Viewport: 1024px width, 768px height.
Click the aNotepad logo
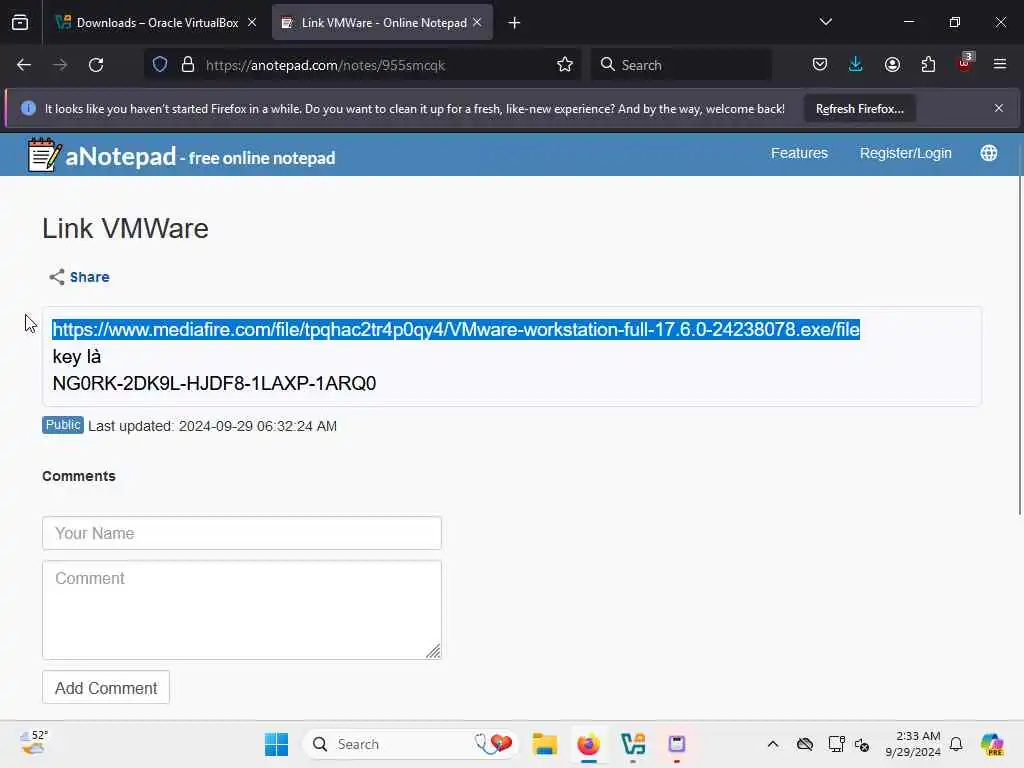[182, 155]
